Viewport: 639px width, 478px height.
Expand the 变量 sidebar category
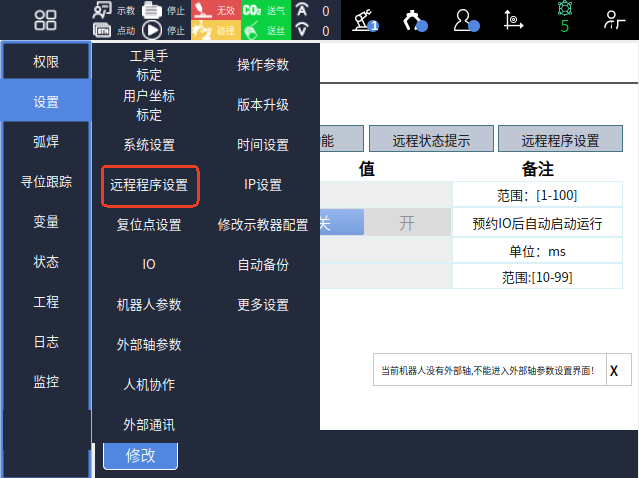click(x=46, y=222)
